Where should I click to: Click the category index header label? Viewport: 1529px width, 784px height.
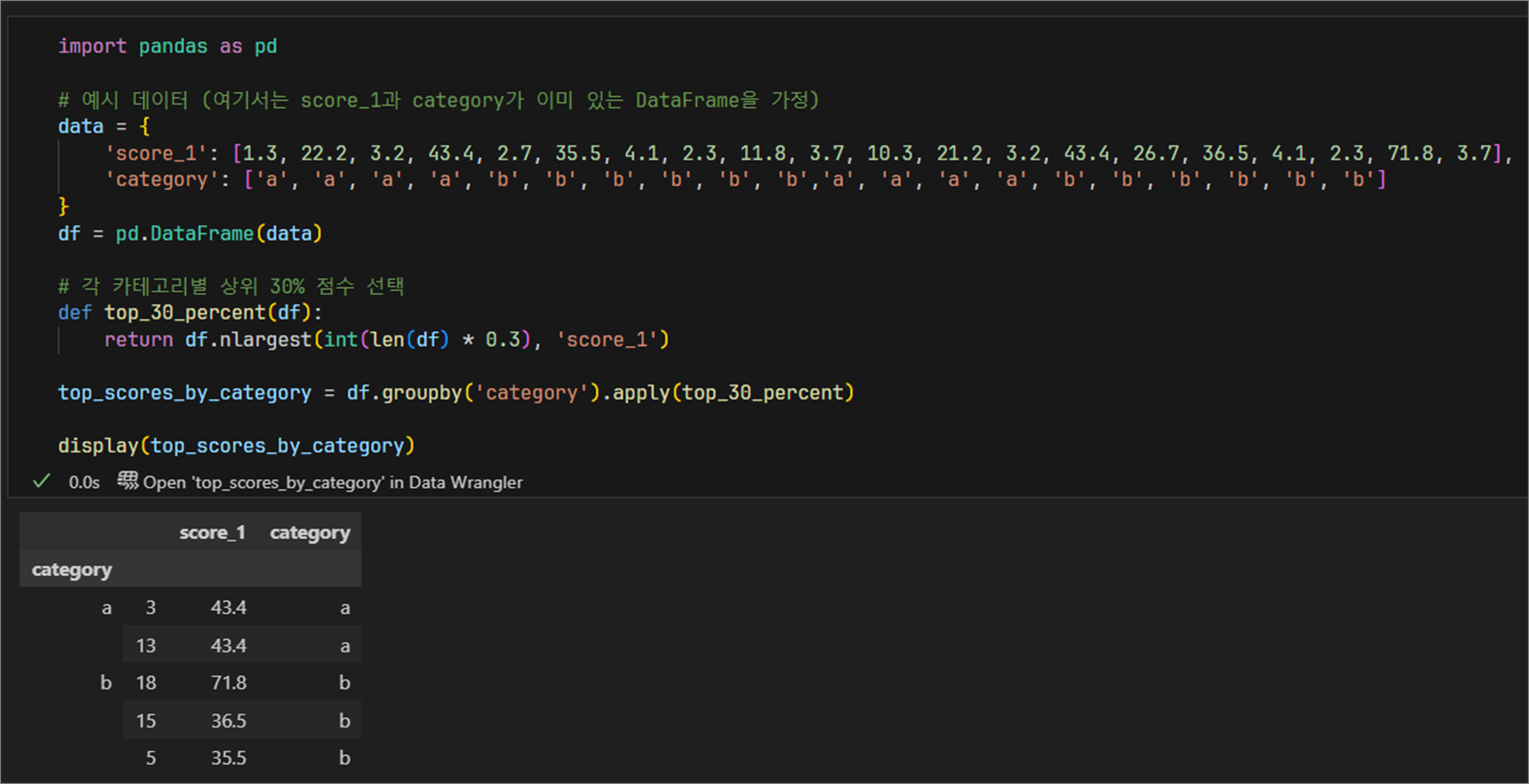click(x=71, y=570)
